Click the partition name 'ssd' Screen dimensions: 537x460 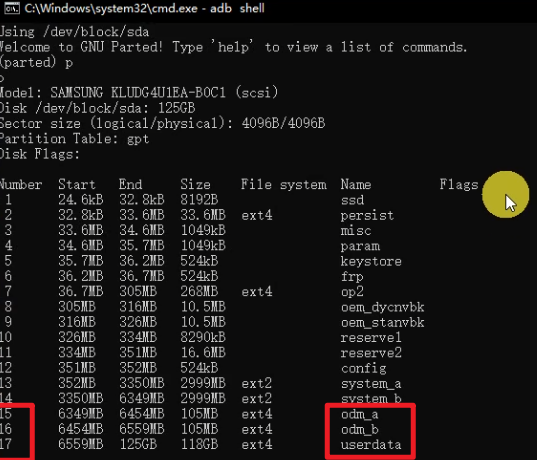352,200
